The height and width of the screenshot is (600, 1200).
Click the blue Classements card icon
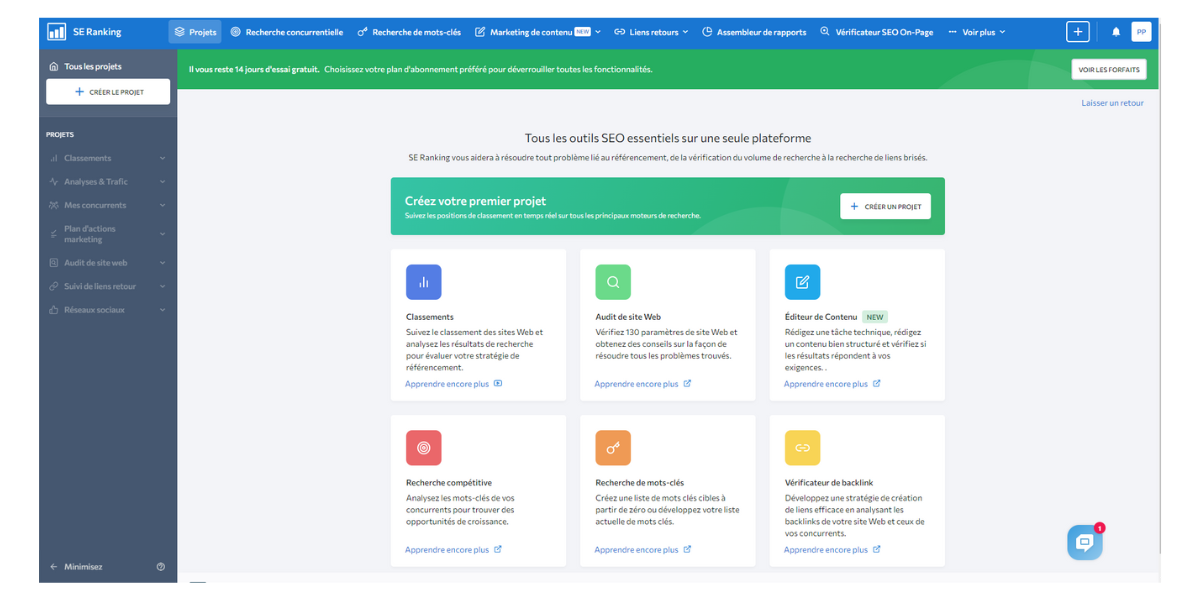click(x=423, y=282)
